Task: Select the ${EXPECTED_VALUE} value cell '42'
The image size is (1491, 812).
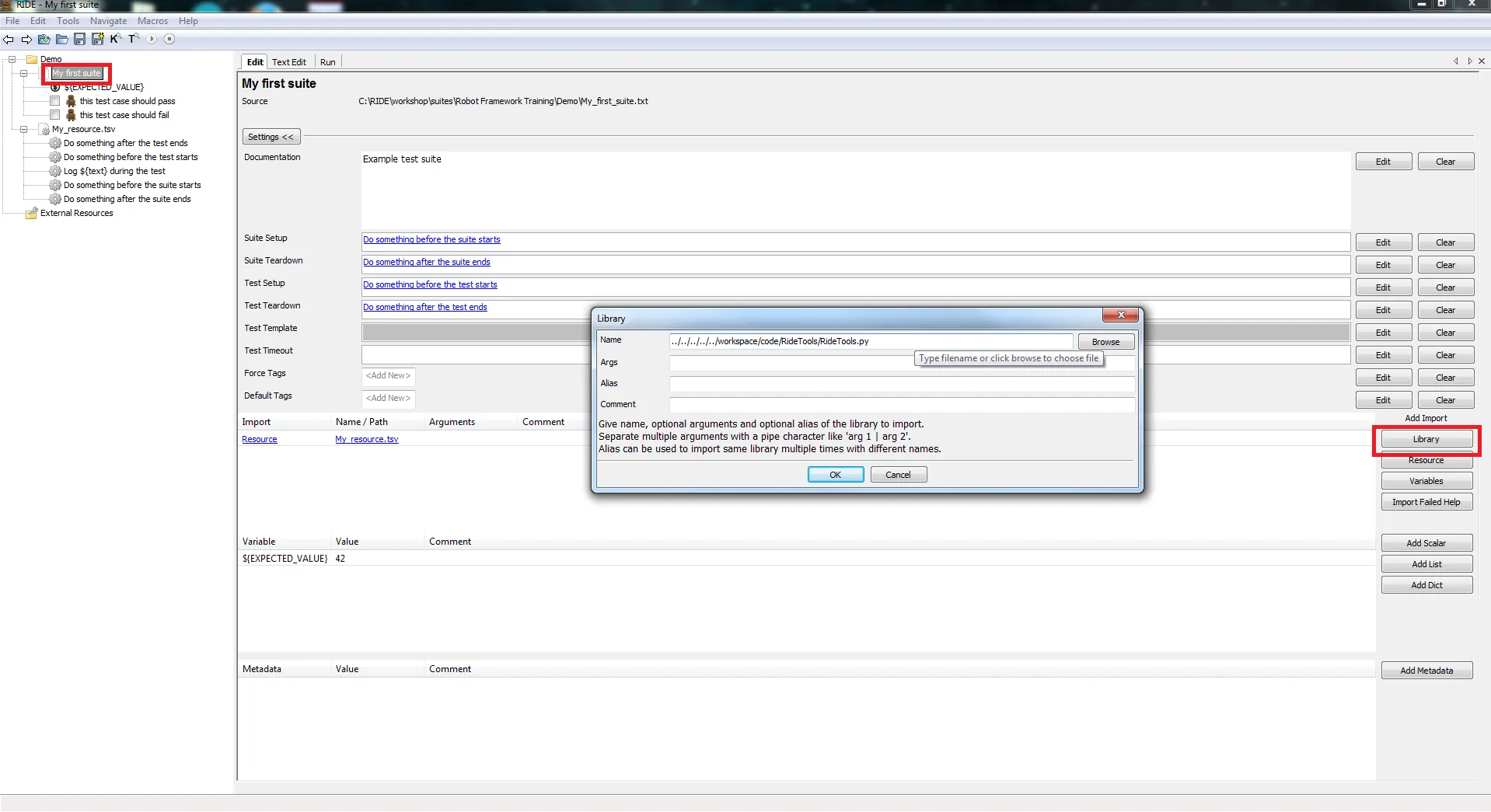Action: 340,559
